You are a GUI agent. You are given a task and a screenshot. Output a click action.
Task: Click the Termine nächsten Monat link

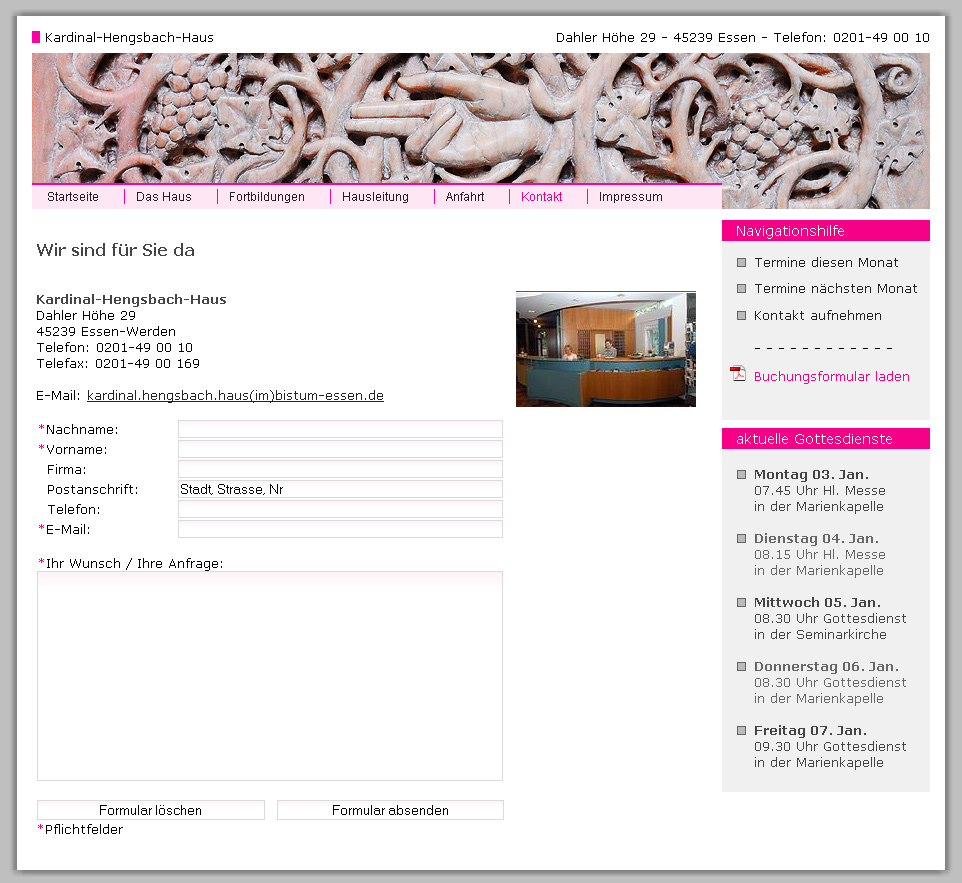(835, 289)
